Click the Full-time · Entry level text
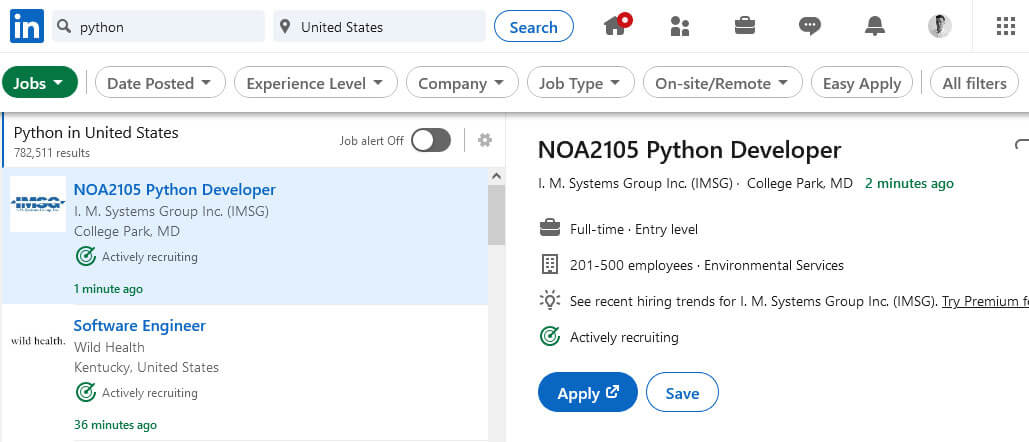Image resolution: width=1029 pixels, height=442 pixels. pyautogui.click(x=634, y=229)
